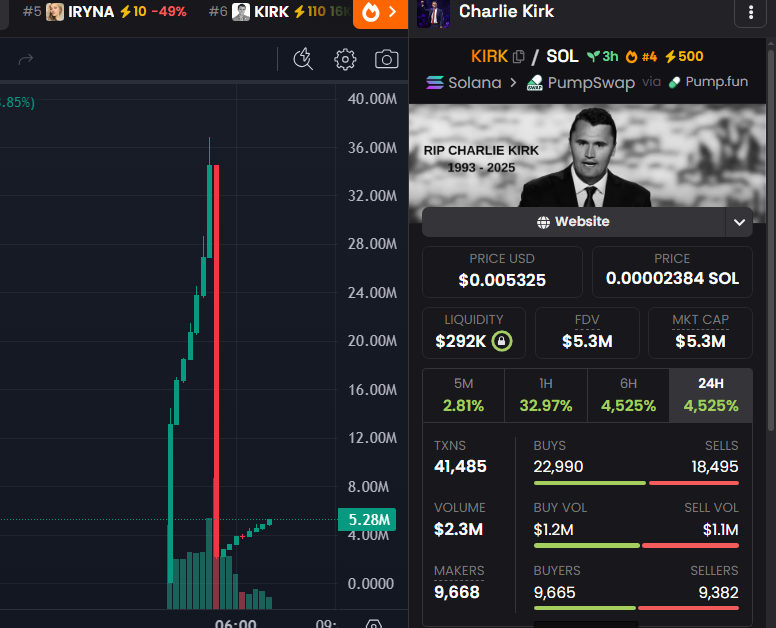The image size is (776, 628).
Task: Click the VOLUME $2.3M value
Action: click(x=458, y=530)
